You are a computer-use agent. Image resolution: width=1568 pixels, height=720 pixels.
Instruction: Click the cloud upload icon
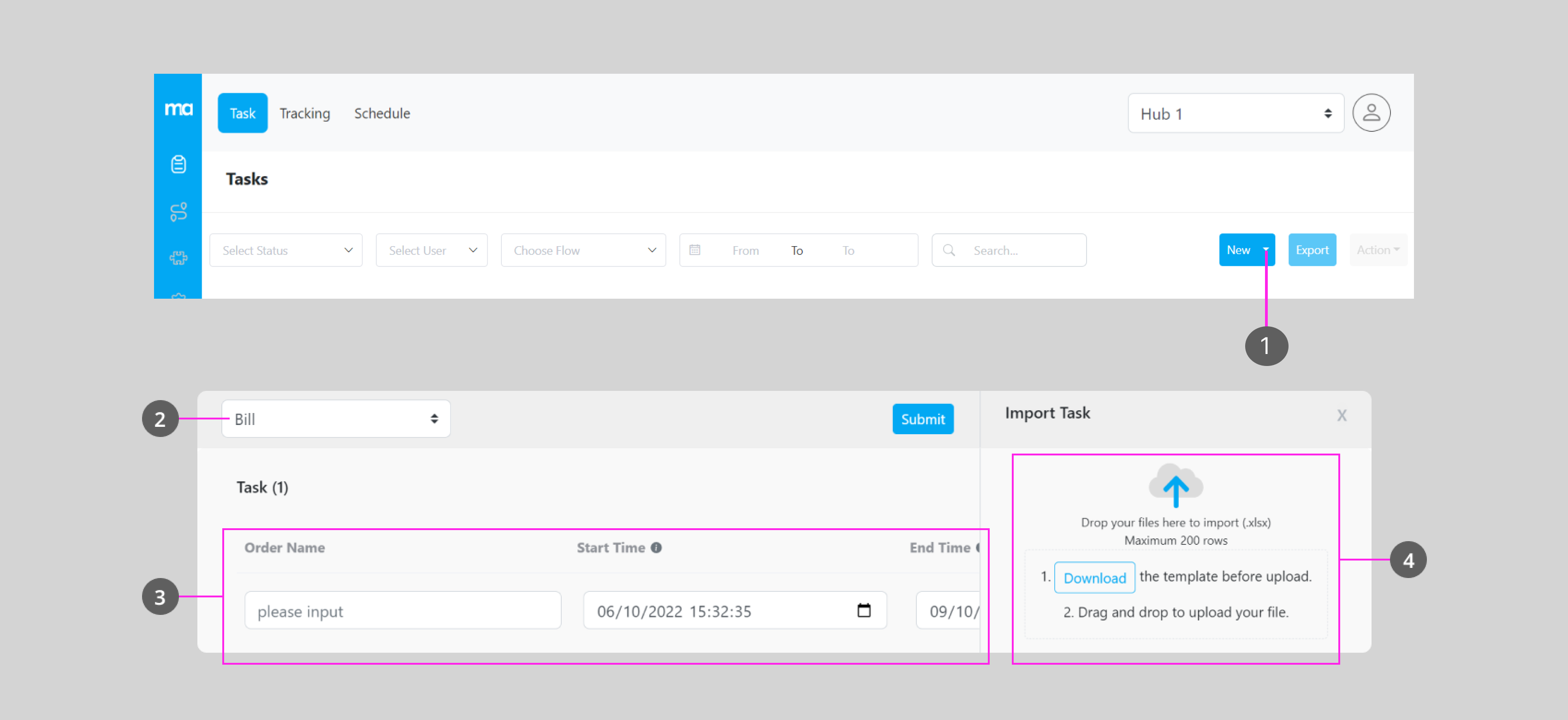click(1176, 486)
